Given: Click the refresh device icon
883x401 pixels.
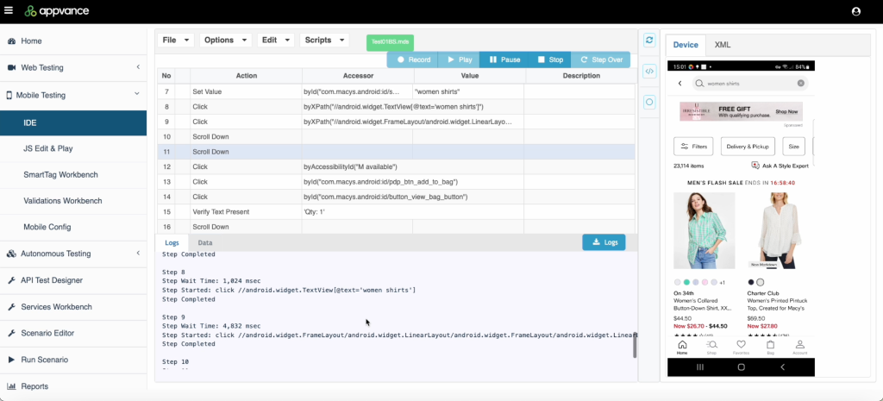Looking at the screenshot, I should click(x=649, y=40).
